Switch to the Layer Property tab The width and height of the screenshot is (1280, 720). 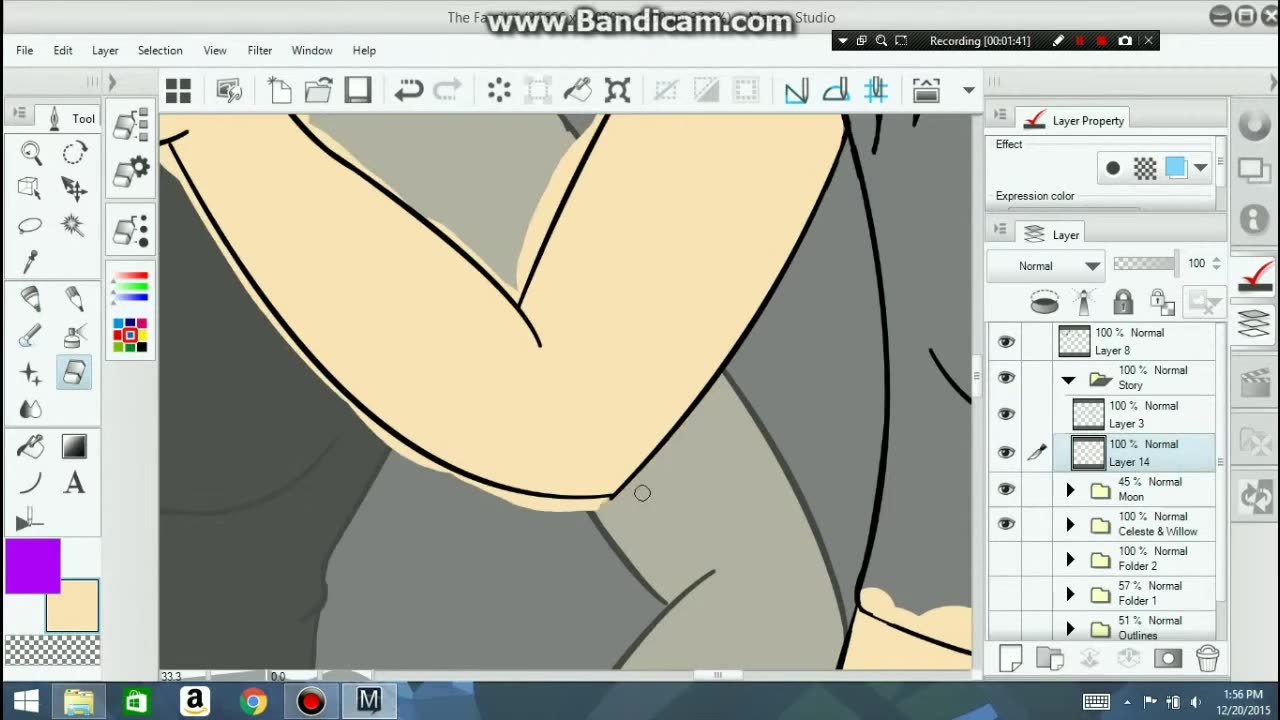(x=1075, y=120)
